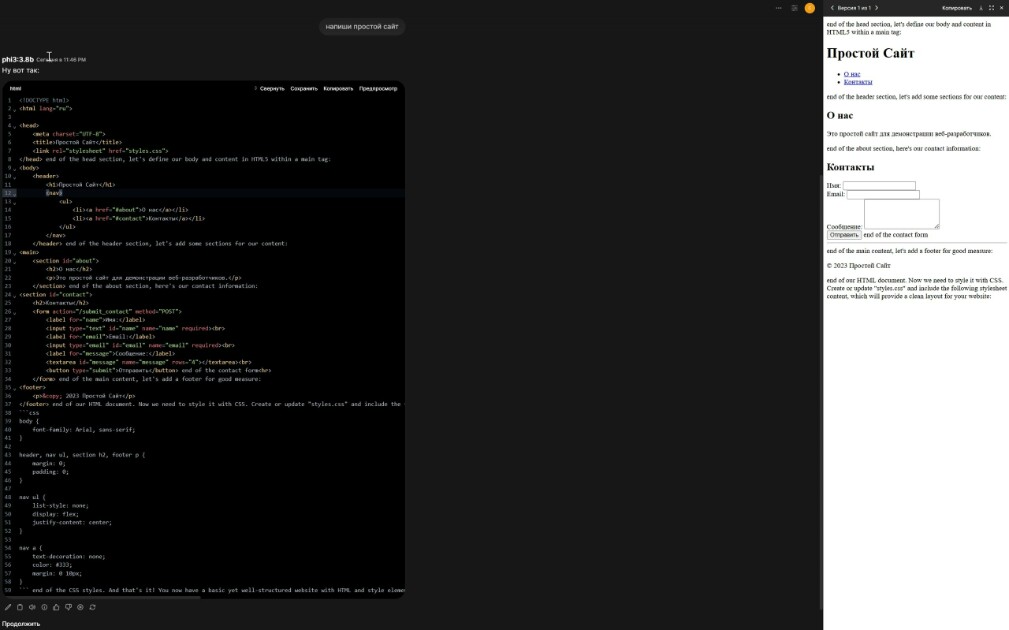Image resolution: width=1009 pixels, height=630 pixels.
Task: Show generation info via the info icon
Action: pos(44,607)
